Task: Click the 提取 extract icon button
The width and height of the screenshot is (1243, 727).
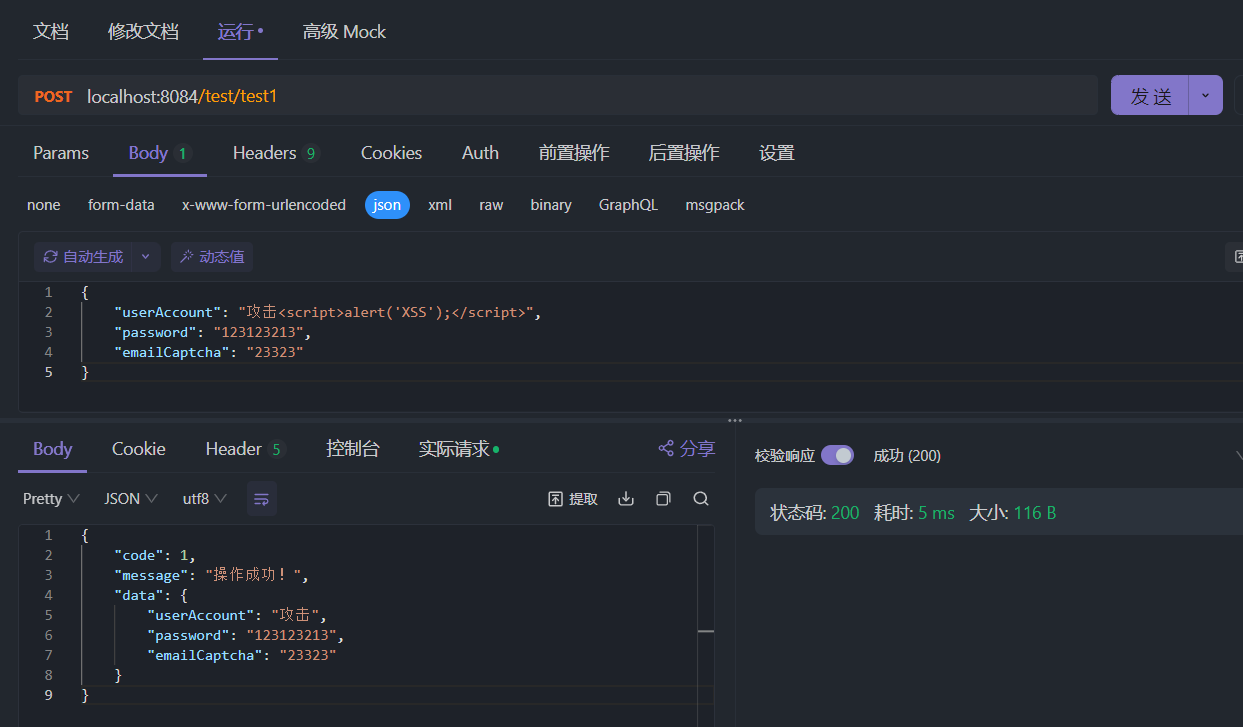Action: pyautogui.click(x=573, y=499)
